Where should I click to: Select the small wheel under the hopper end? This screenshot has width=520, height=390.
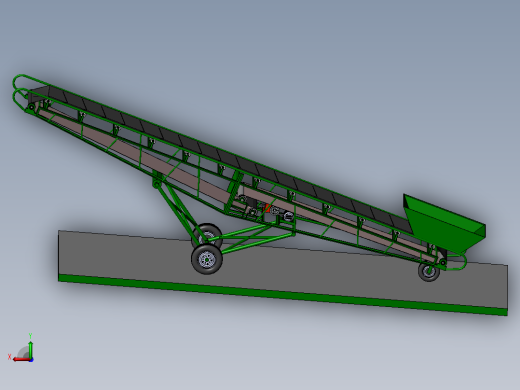click(x=429, y=272)
